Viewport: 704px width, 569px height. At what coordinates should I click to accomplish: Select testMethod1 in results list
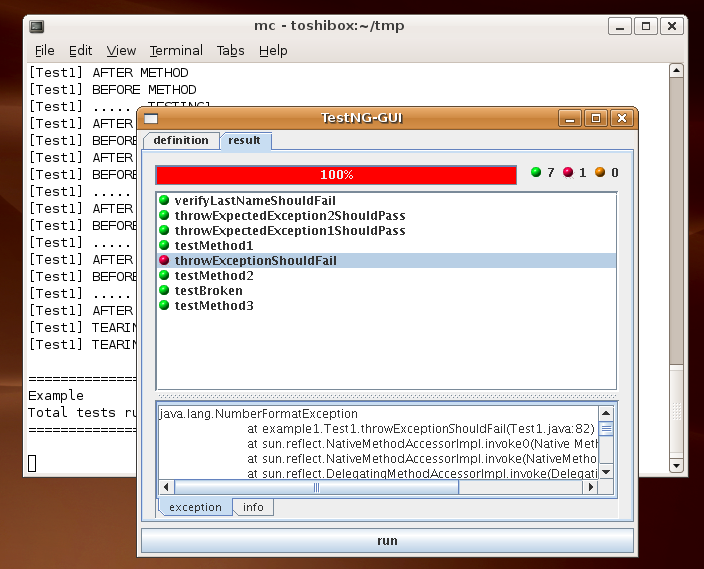point(387,246)
